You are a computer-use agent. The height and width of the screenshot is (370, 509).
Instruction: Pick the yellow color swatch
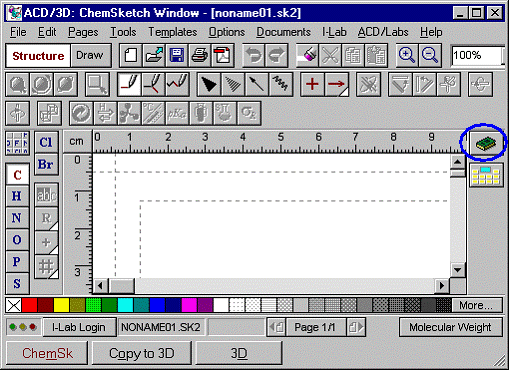click(x=61, y=305)
